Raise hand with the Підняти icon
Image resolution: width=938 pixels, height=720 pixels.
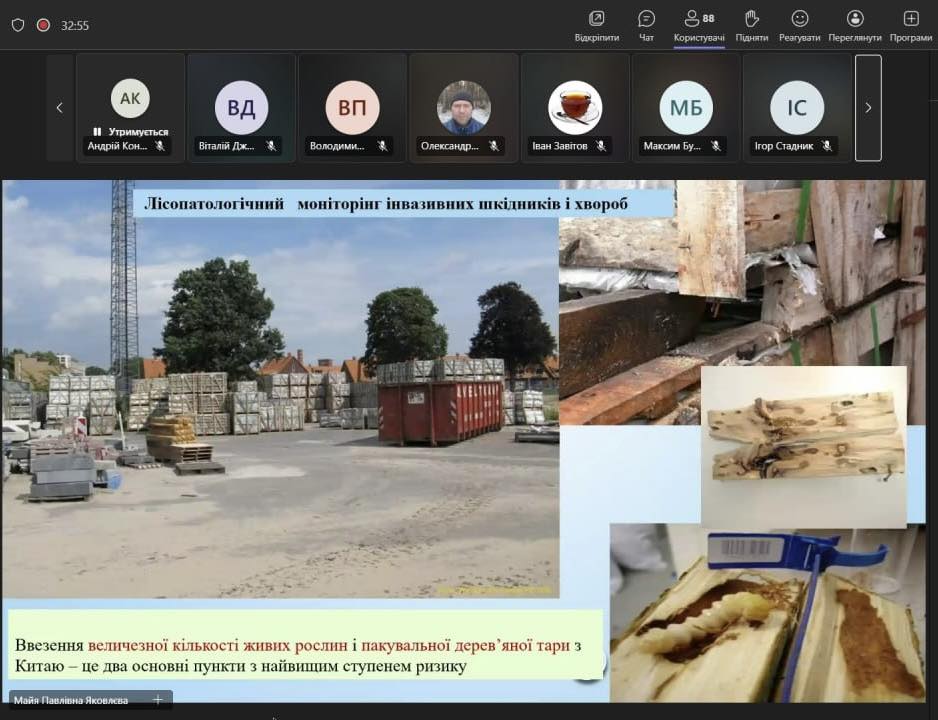pos(752,19)
